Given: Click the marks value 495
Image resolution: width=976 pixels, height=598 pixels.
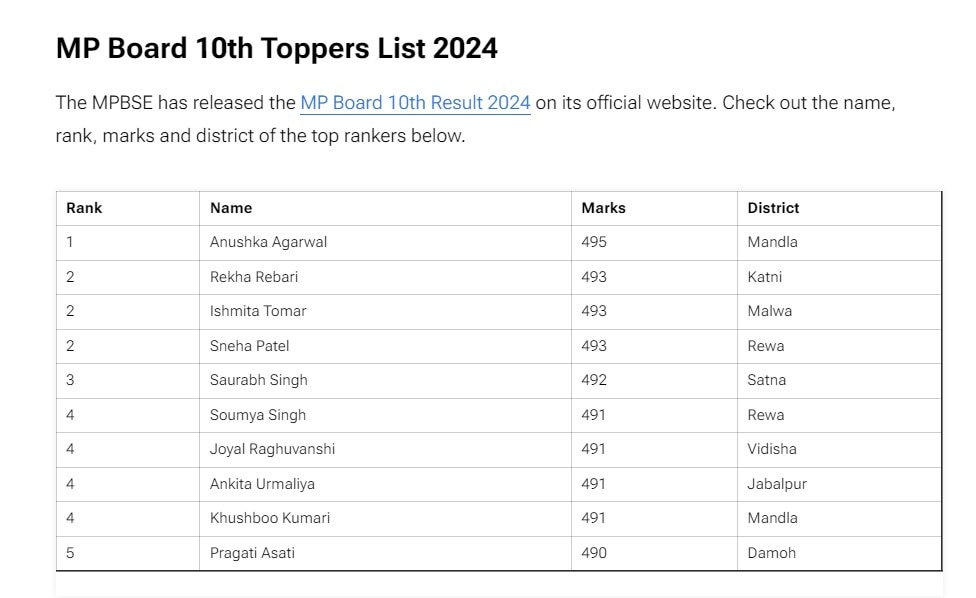Looking at the screenshot, I should click(x=594, y=242).
